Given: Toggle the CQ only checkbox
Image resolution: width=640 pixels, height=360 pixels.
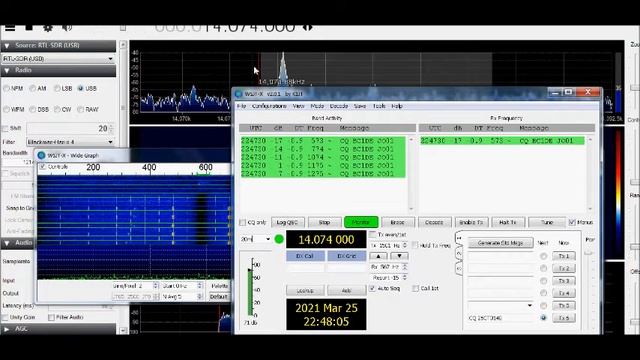Looking at the screenshot, I should [242, 222].
